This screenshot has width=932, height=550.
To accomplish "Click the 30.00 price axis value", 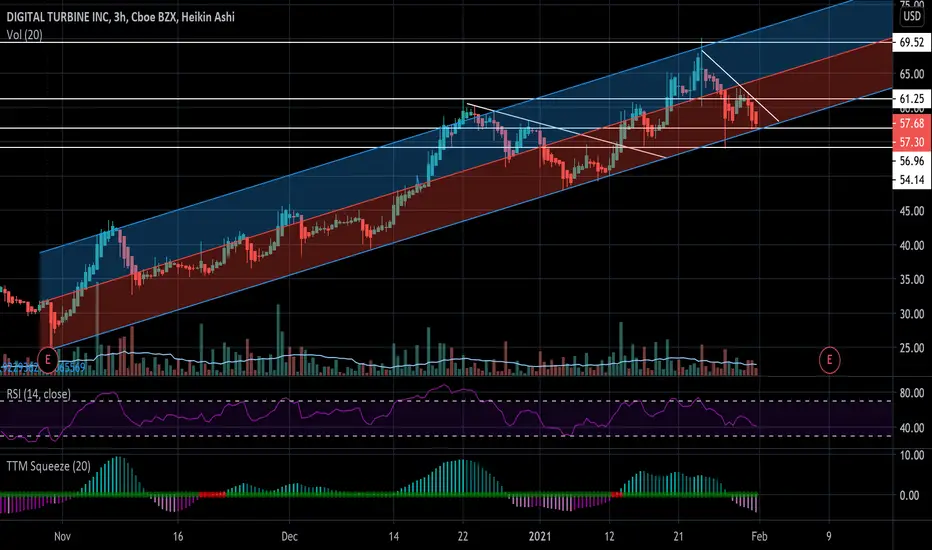I will point(912,314).
